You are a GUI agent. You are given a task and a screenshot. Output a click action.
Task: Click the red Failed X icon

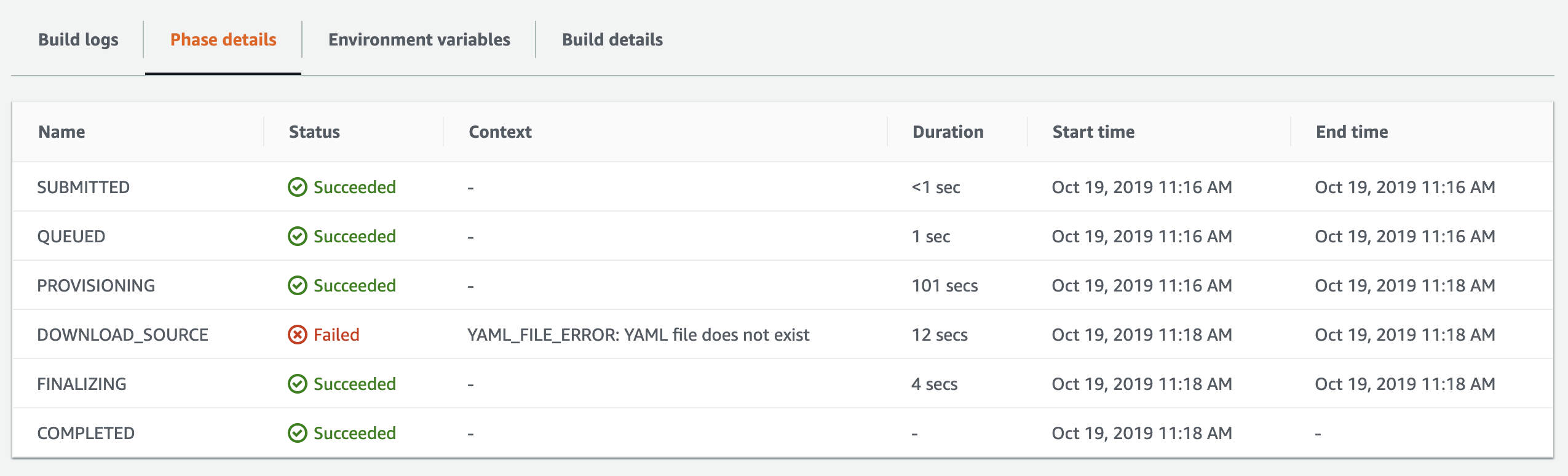point(298,335)
